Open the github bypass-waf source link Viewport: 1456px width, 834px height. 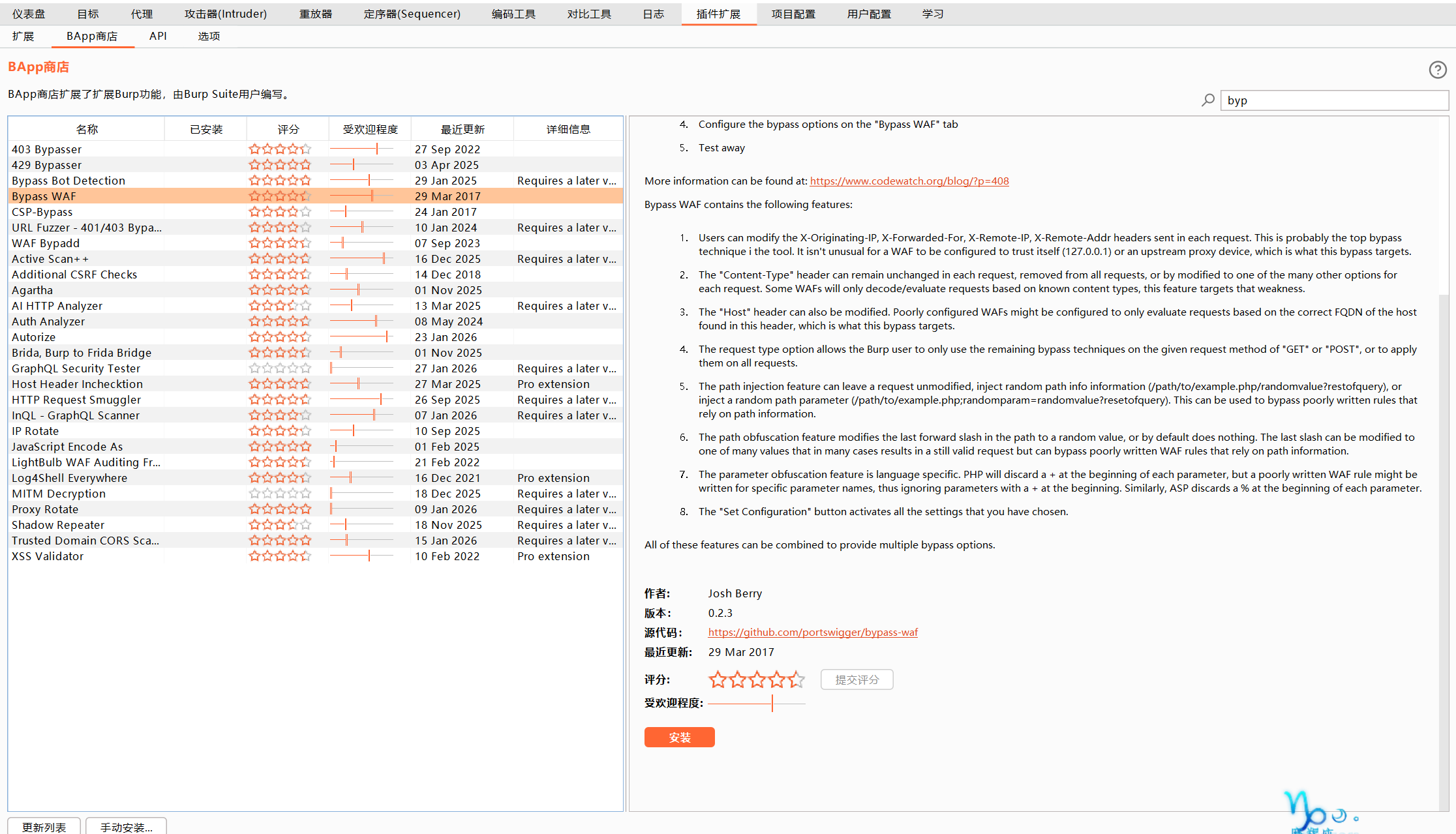pos(812,632)
